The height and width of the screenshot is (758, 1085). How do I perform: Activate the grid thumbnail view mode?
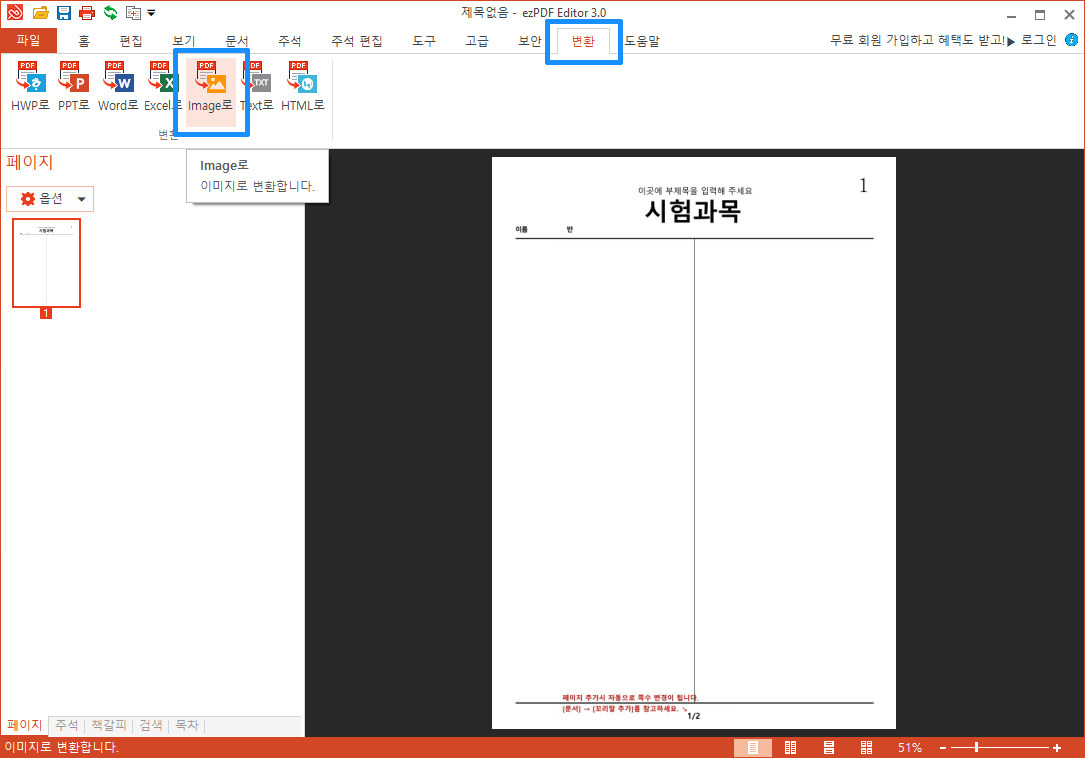coord(866,747)
